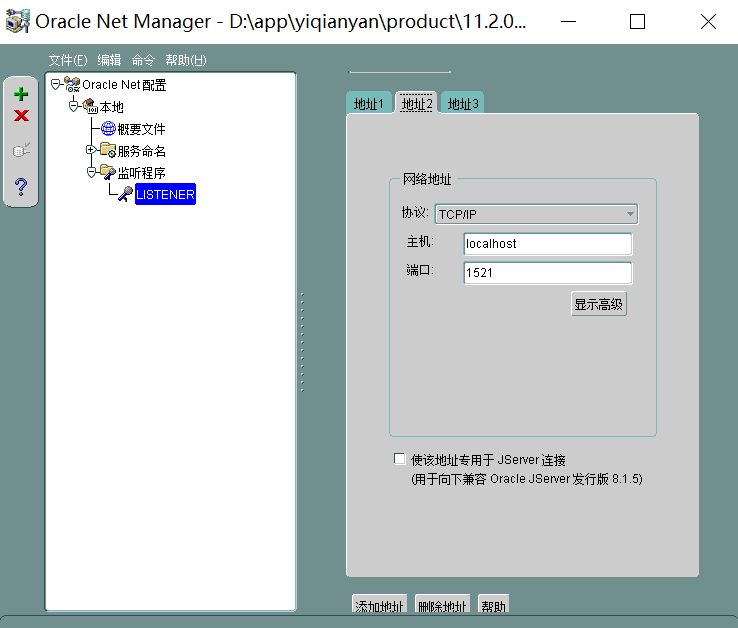This screenshot has width=738, height=628.
Task: Select the 监听程序 tree item label
Action: (141, 173)
